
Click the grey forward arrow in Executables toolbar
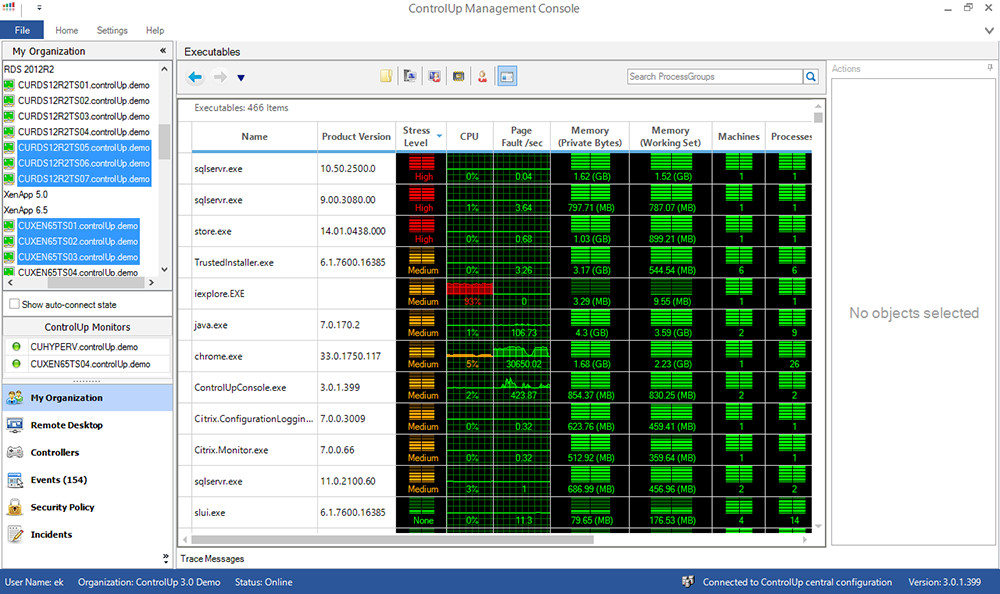pos(220,77)
